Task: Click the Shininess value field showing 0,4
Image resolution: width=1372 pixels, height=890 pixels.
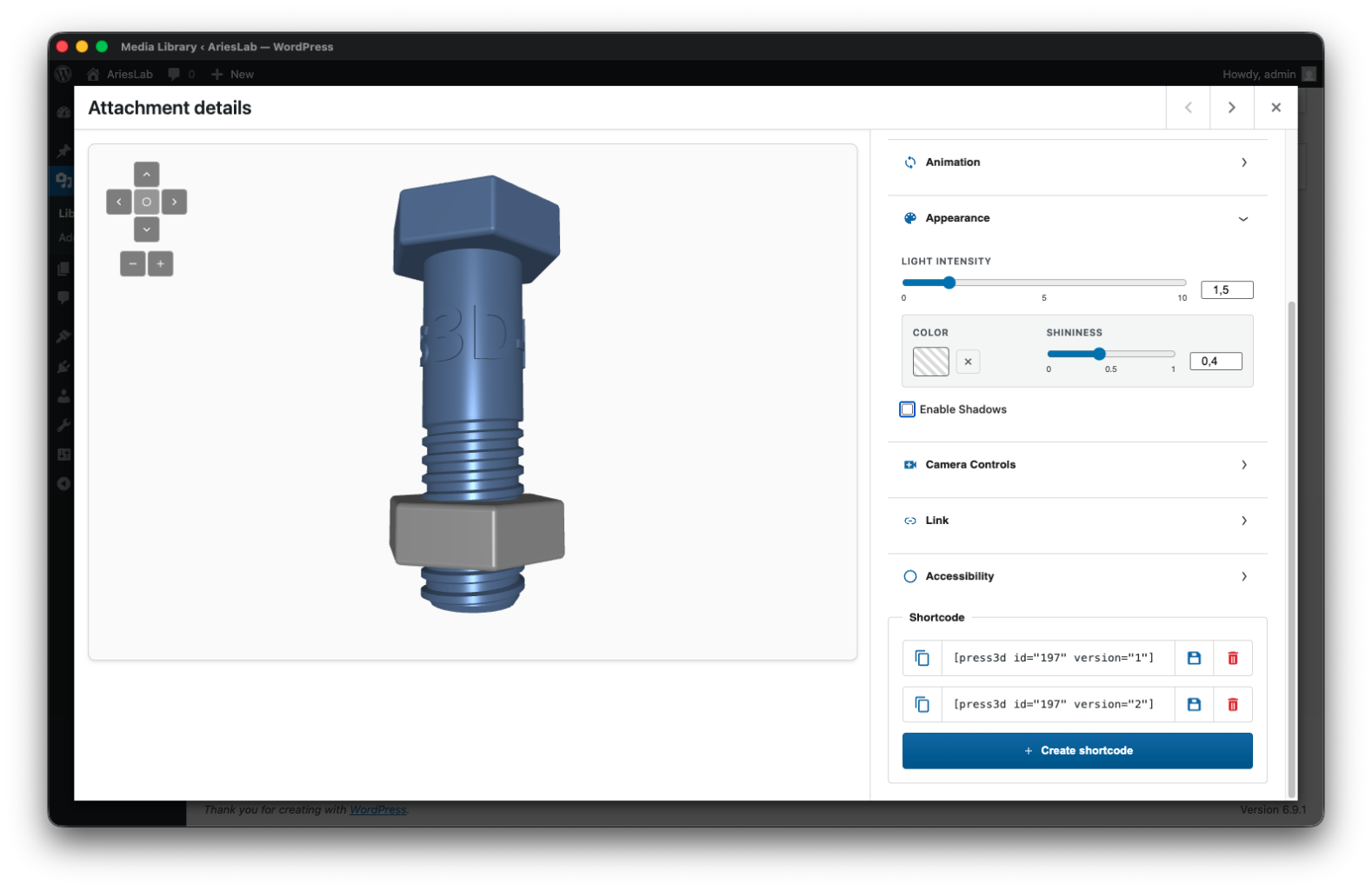Action: coord(1215,362)
